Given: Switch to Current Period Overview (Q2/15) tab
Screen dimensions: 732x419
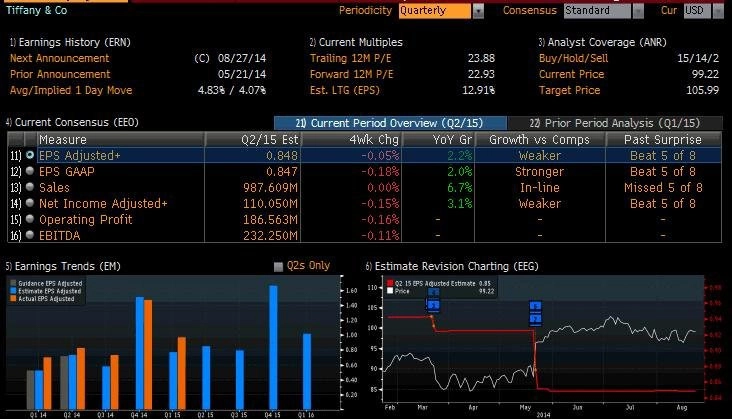Looking at the screenshot, I should click(x=390, y=123).
